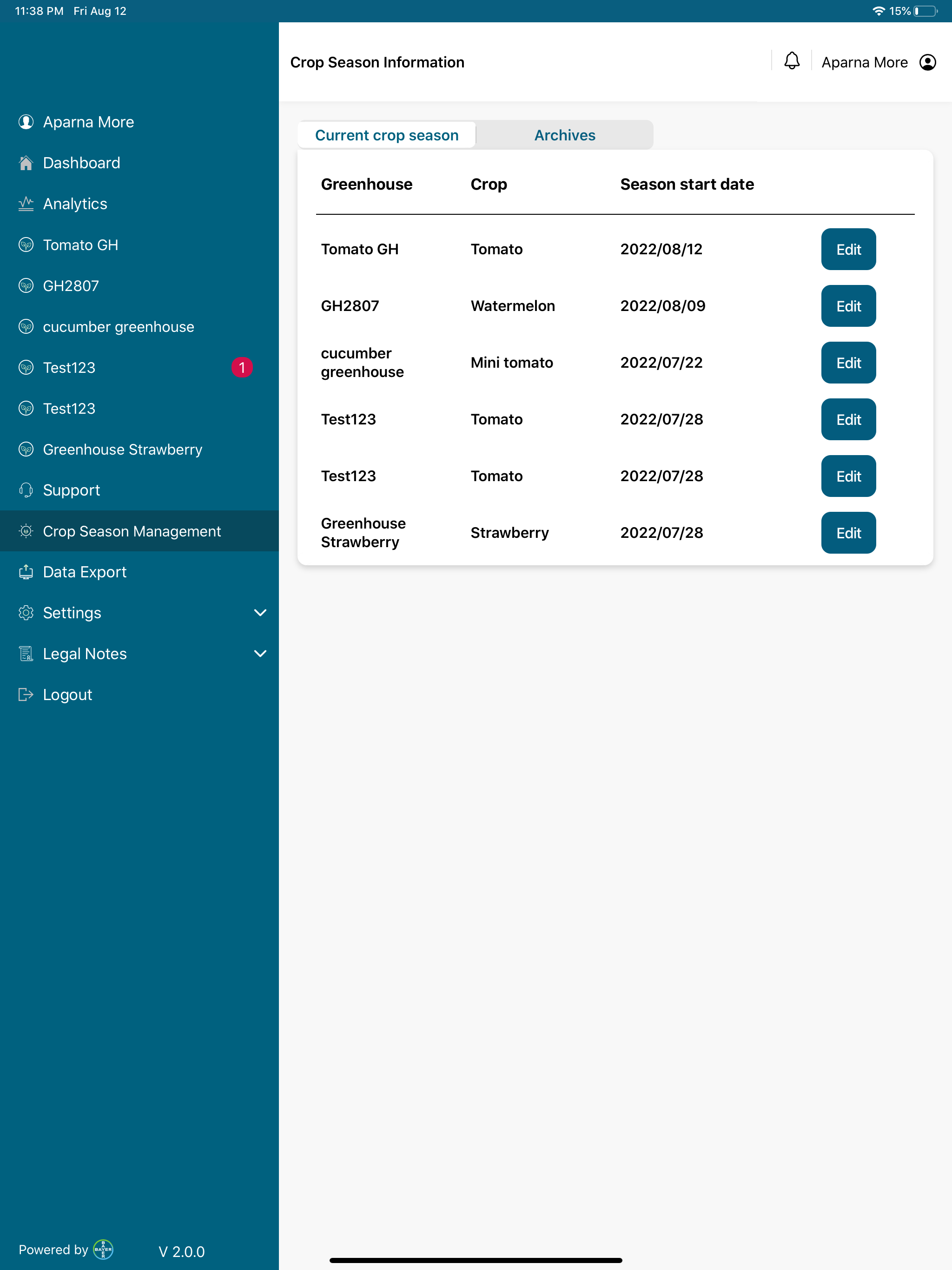
Task: Tap the Greenhouse column header
Action: point(366,184)
